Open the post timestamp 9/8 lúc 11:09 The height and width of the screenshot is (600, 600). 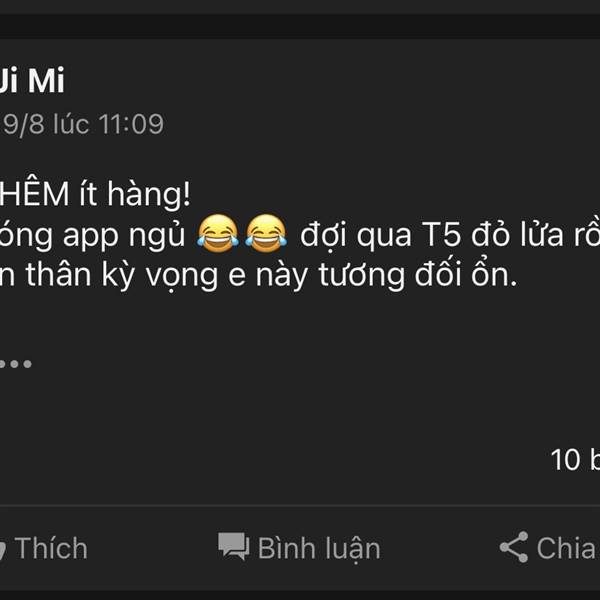pyautogui.click(x=82, y=124)
